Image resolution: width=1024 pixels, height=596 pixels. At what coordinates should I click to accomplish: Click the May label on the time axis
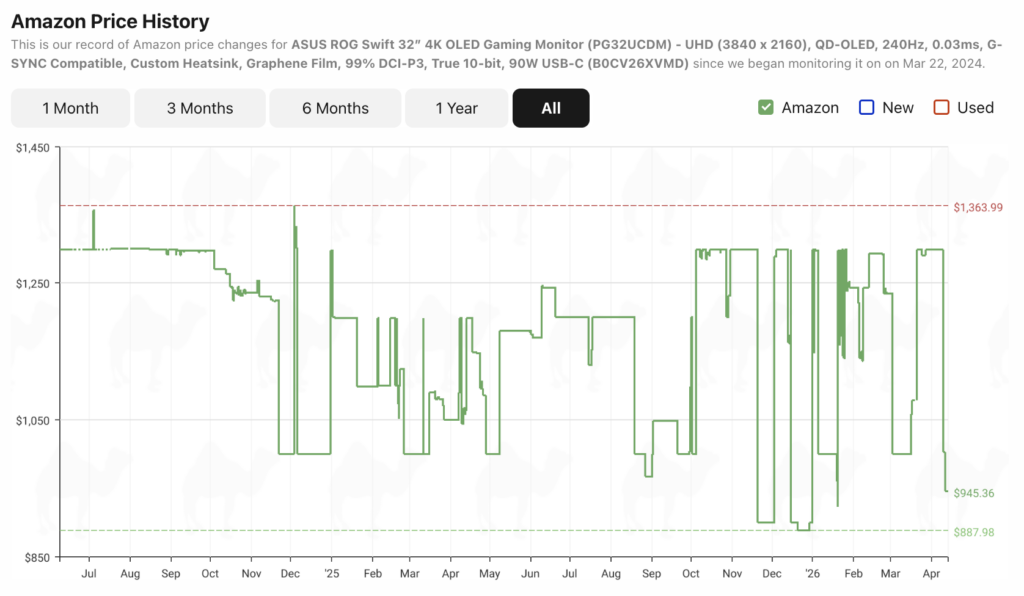[x=489, y=575]
